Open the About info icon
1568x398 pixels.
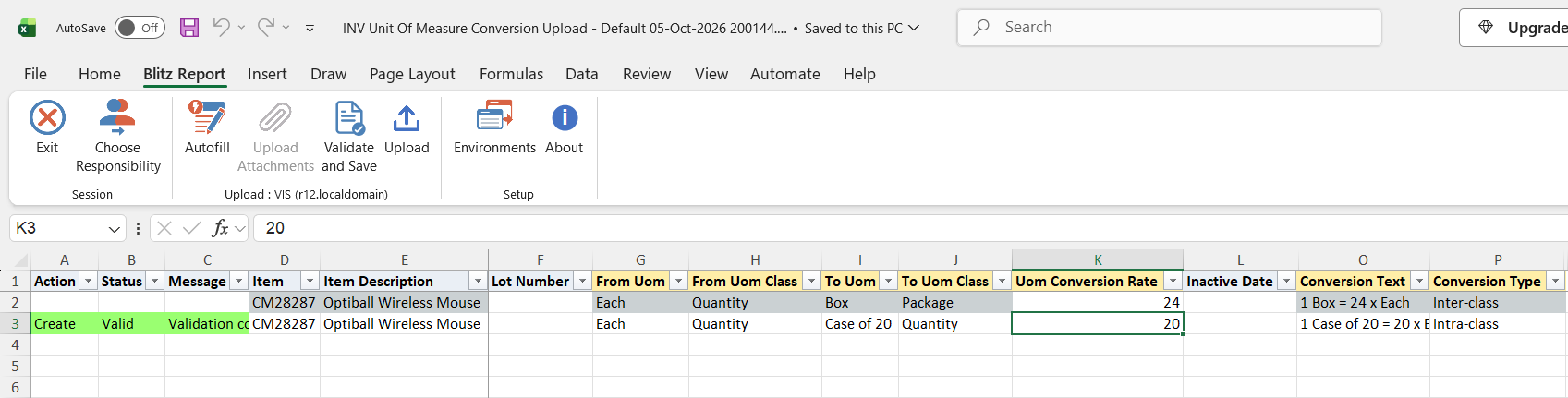click(565, 118)
